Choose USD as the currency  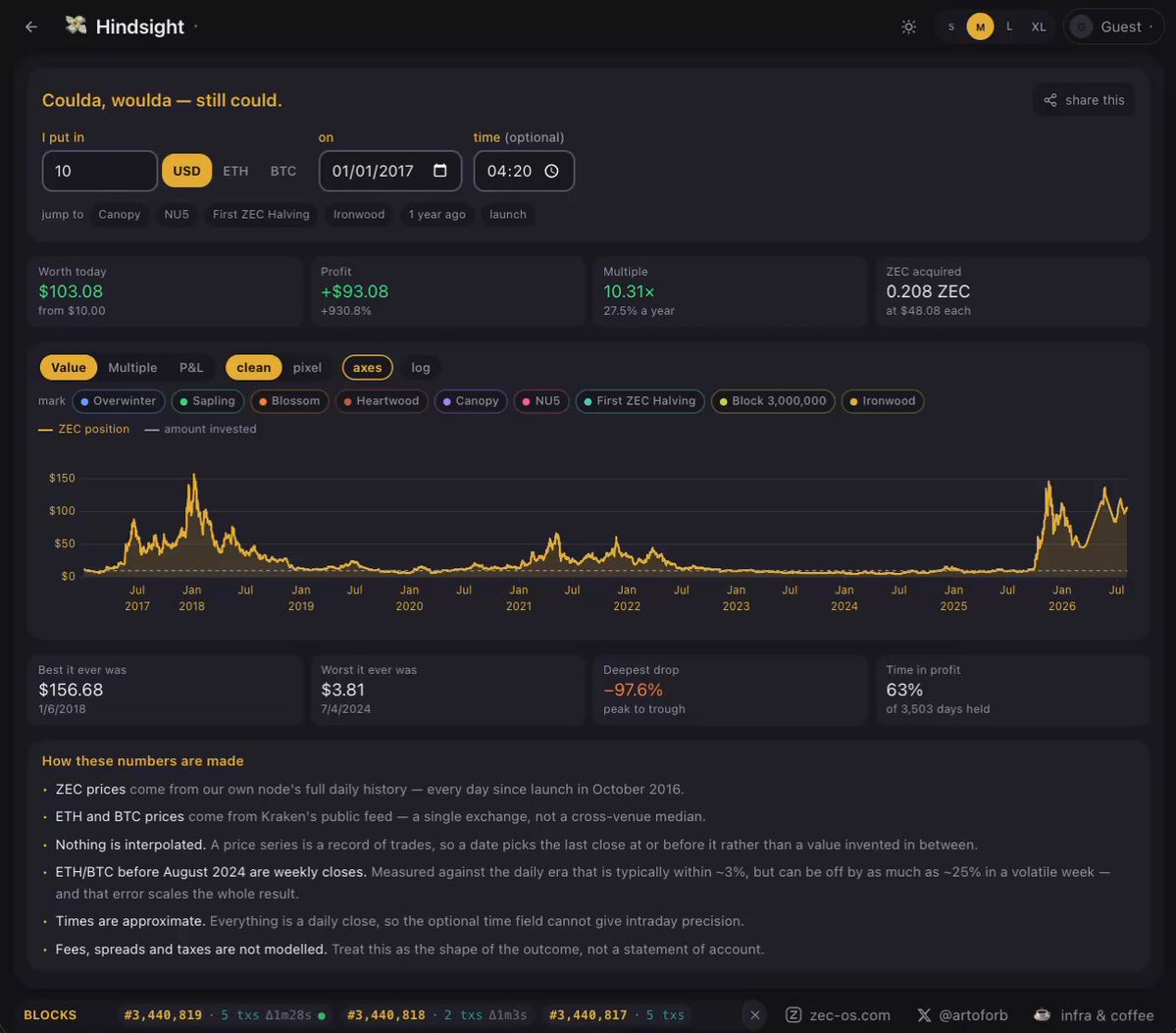[186, 171]
